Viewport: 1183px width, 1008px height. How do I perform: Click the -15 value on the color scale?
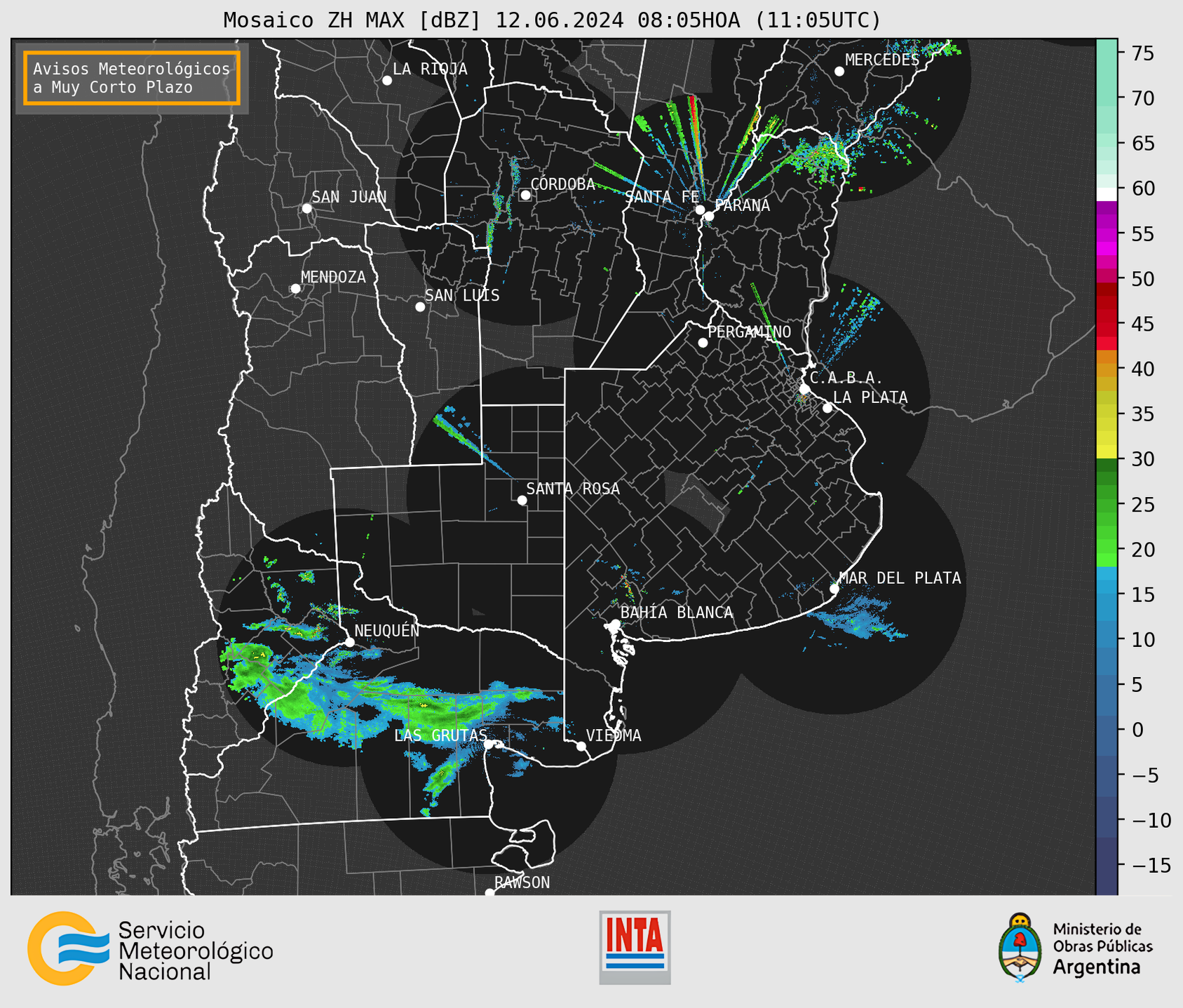tap(1151, 865)
